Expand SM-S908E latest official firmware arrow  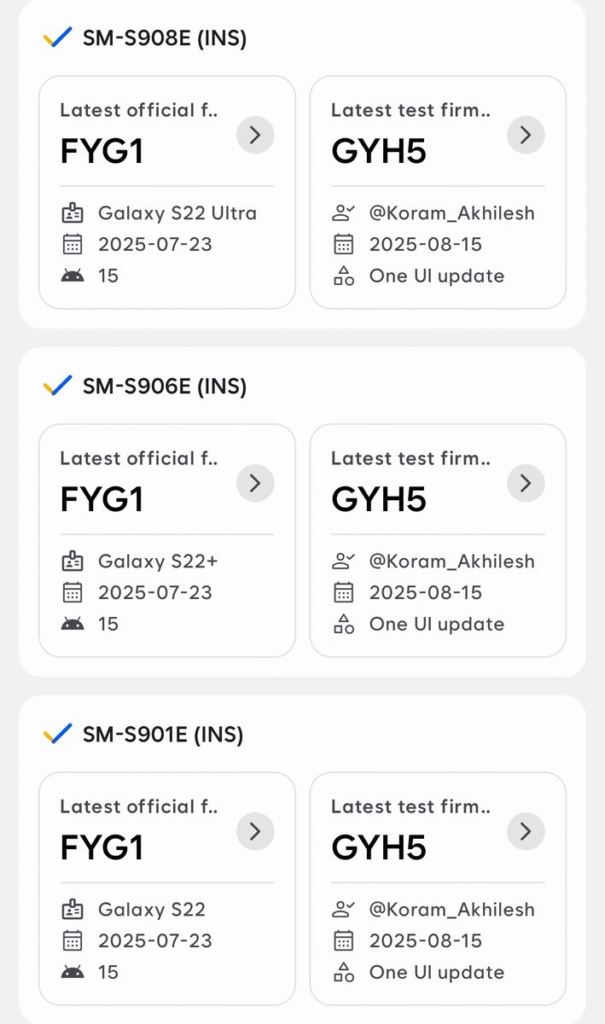click(255, 135)
